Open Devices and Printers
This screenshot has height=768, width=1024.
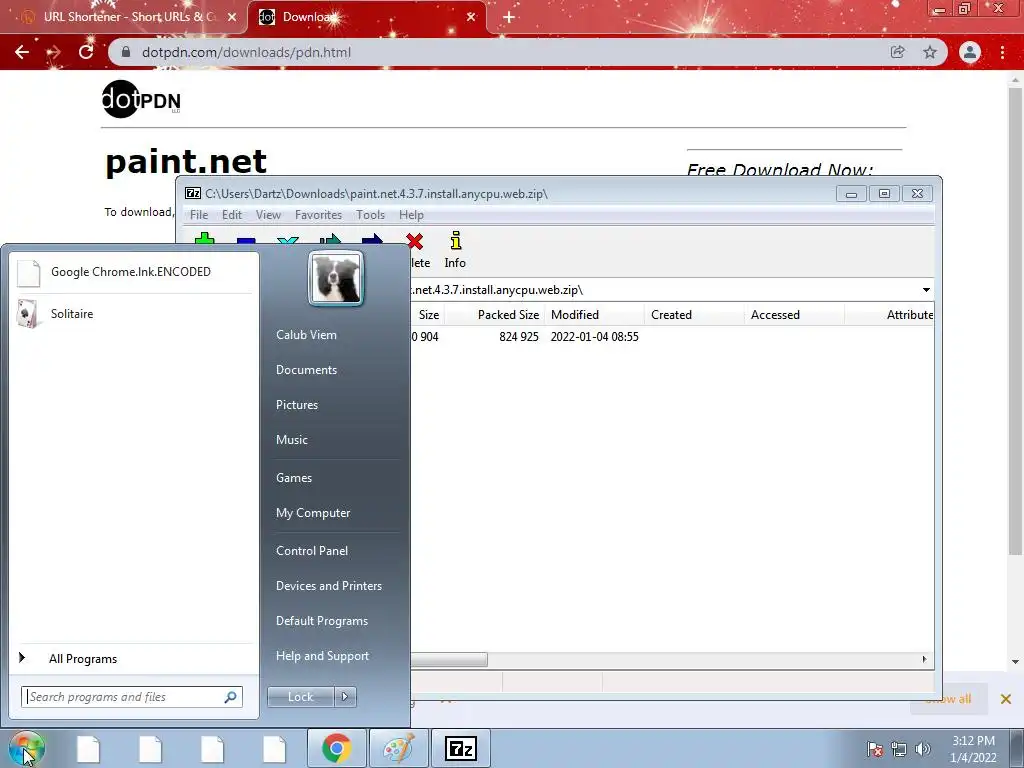pyautogui.click(x=329, y=586)
